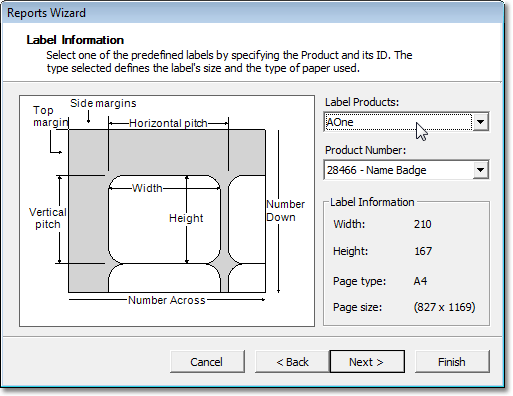Click the Page type: caption
The width and height of the screenshot is (513, 396).
[359, 281]
